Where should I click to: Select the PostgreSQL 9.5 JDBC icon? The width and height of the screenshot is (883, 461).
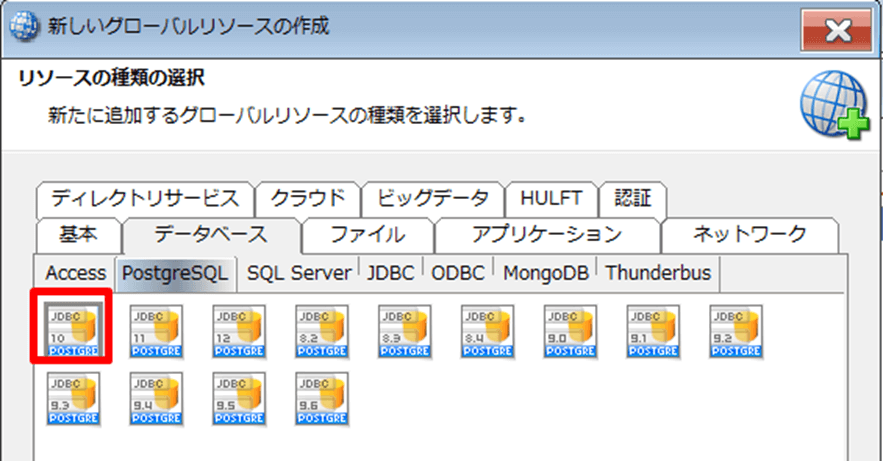[x=239, y=399]
